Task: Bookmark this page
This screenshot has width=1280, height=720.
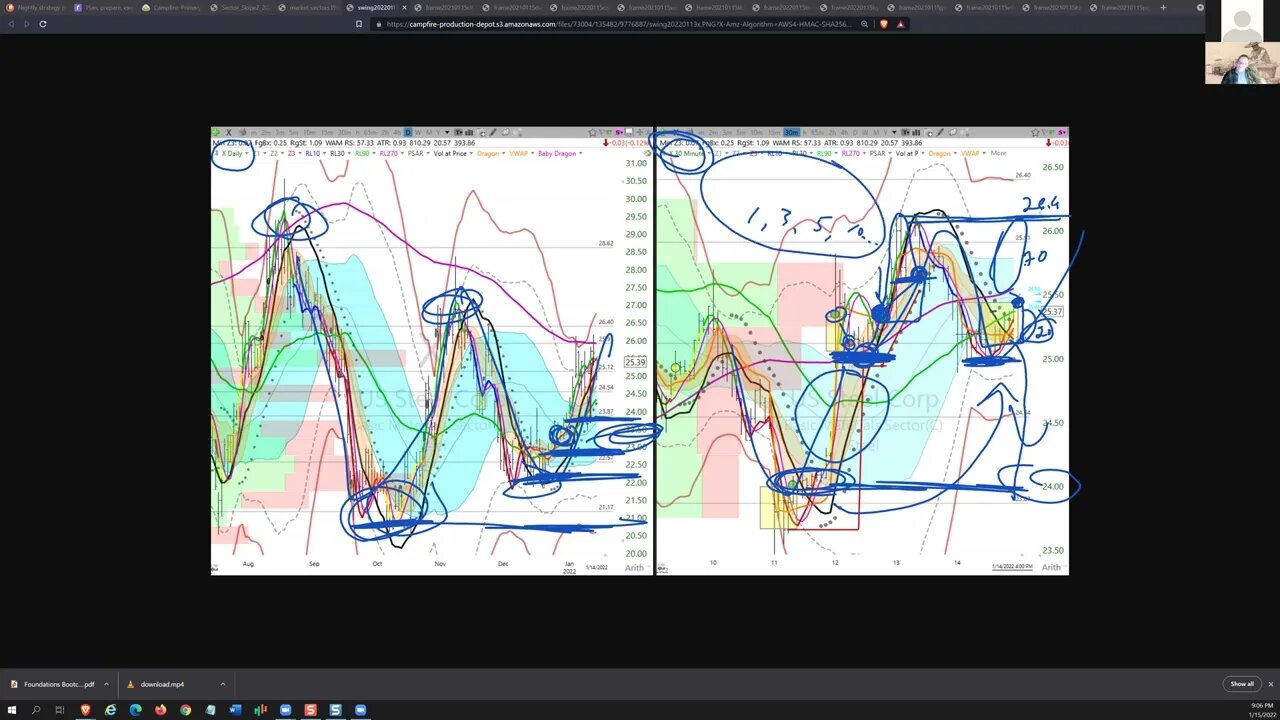Action: (359, 24)
